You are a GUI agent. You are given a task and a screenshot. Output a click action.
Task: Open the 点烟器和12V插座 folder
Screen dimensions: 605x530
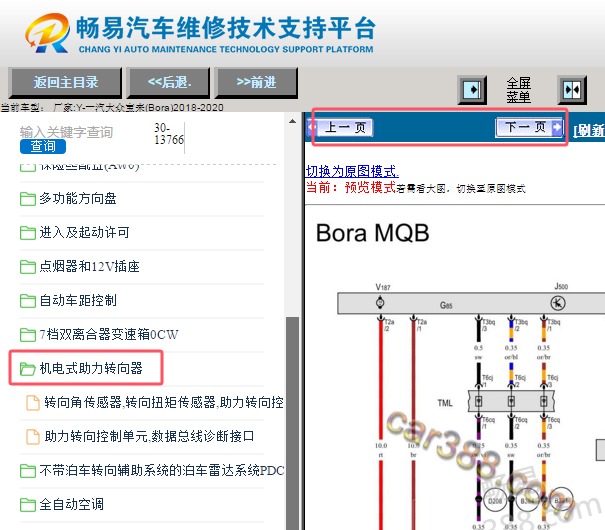tap(90, 266)
